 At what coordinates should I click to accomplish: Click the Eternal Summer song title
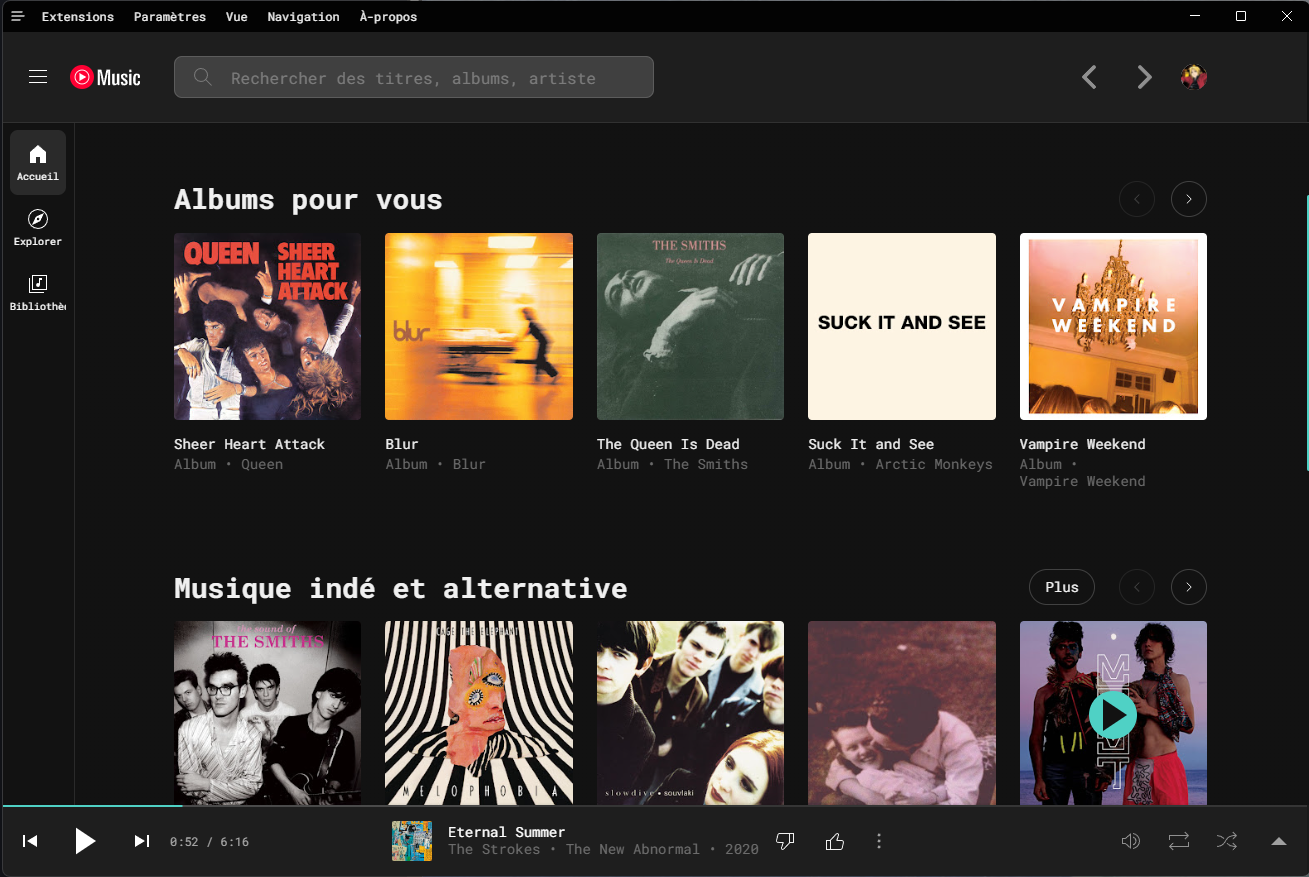click(507, 832)
